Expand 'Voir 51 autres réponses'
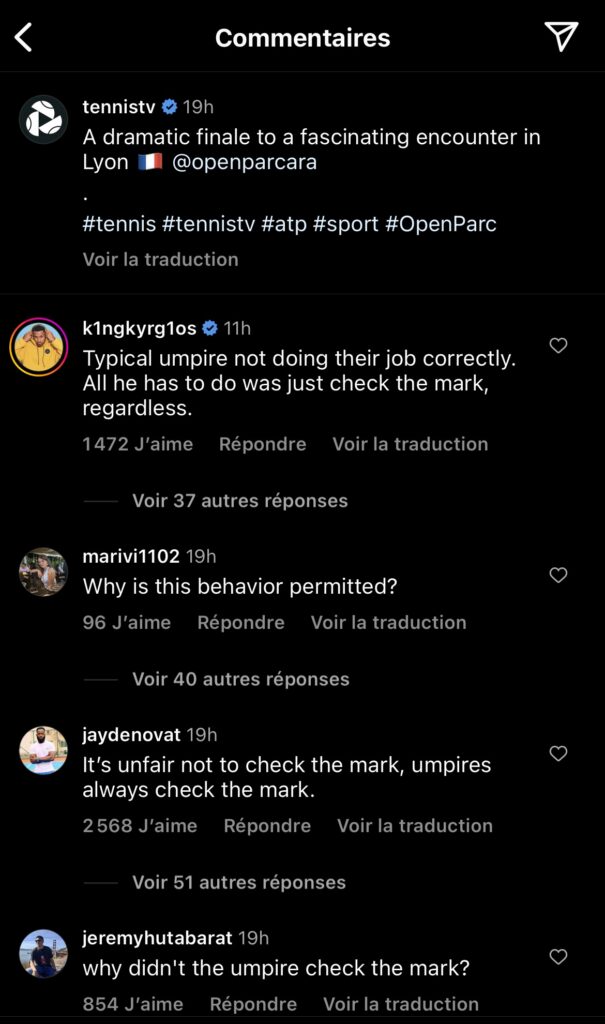Viewport: 605px width, 1024px height. click(x=239, y=883)
